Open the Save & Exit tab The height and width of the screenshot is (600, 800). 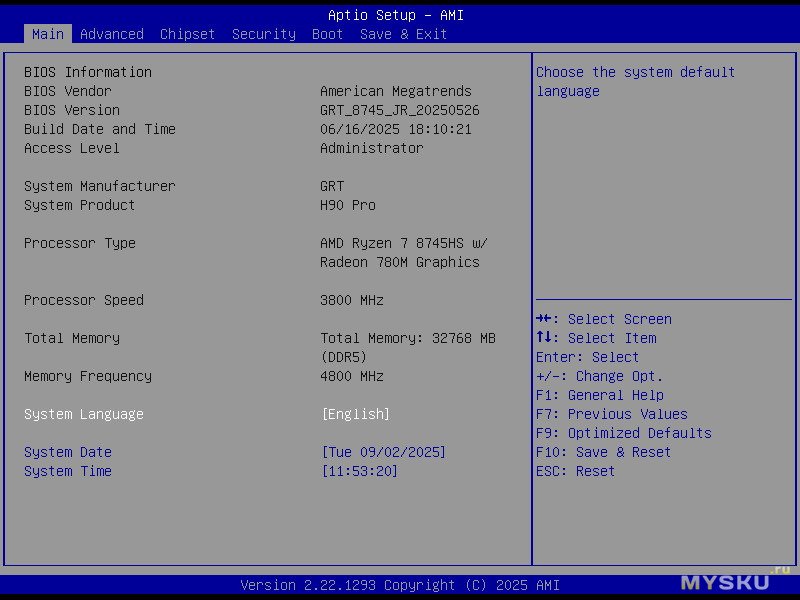click(403, 34)
